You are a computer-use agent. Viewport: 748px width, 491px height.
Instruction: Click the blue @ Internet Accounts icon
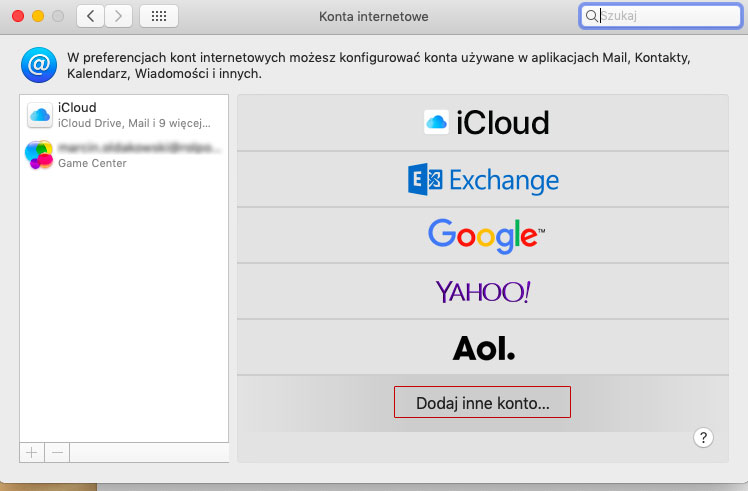click(x=39, y=64)
